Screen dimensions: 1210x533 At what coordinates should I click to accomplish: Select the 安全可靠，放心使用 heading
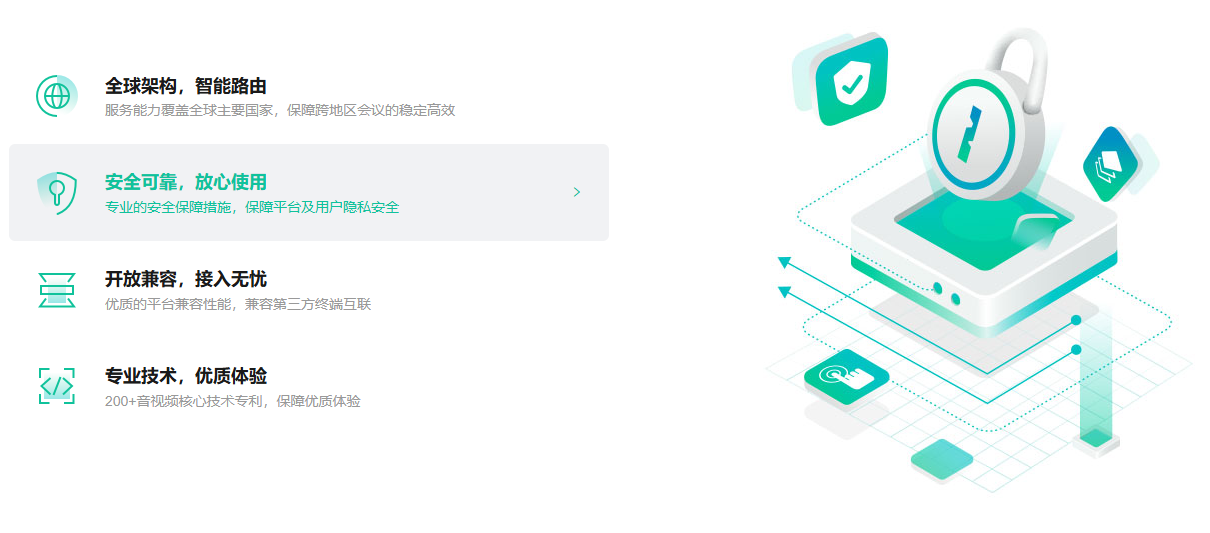[186, 182]
